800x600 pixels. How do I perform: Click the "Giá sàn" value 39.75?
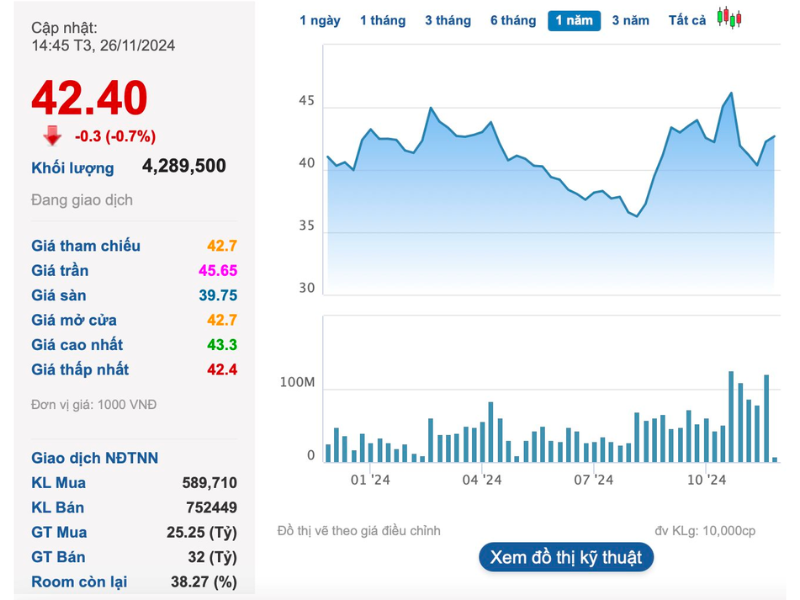click(218, 296)
